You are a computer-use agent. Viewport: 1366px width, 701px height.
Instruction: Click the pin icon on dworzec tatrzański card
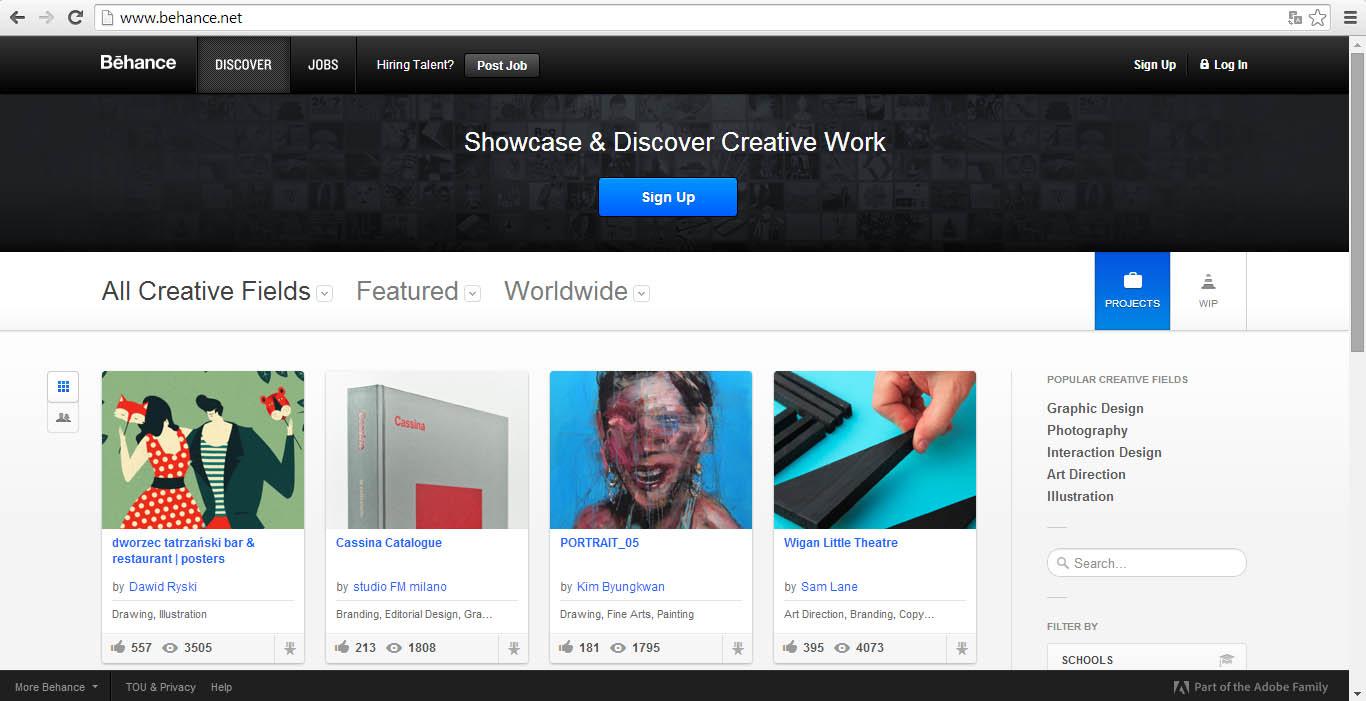tap(289, 648)
